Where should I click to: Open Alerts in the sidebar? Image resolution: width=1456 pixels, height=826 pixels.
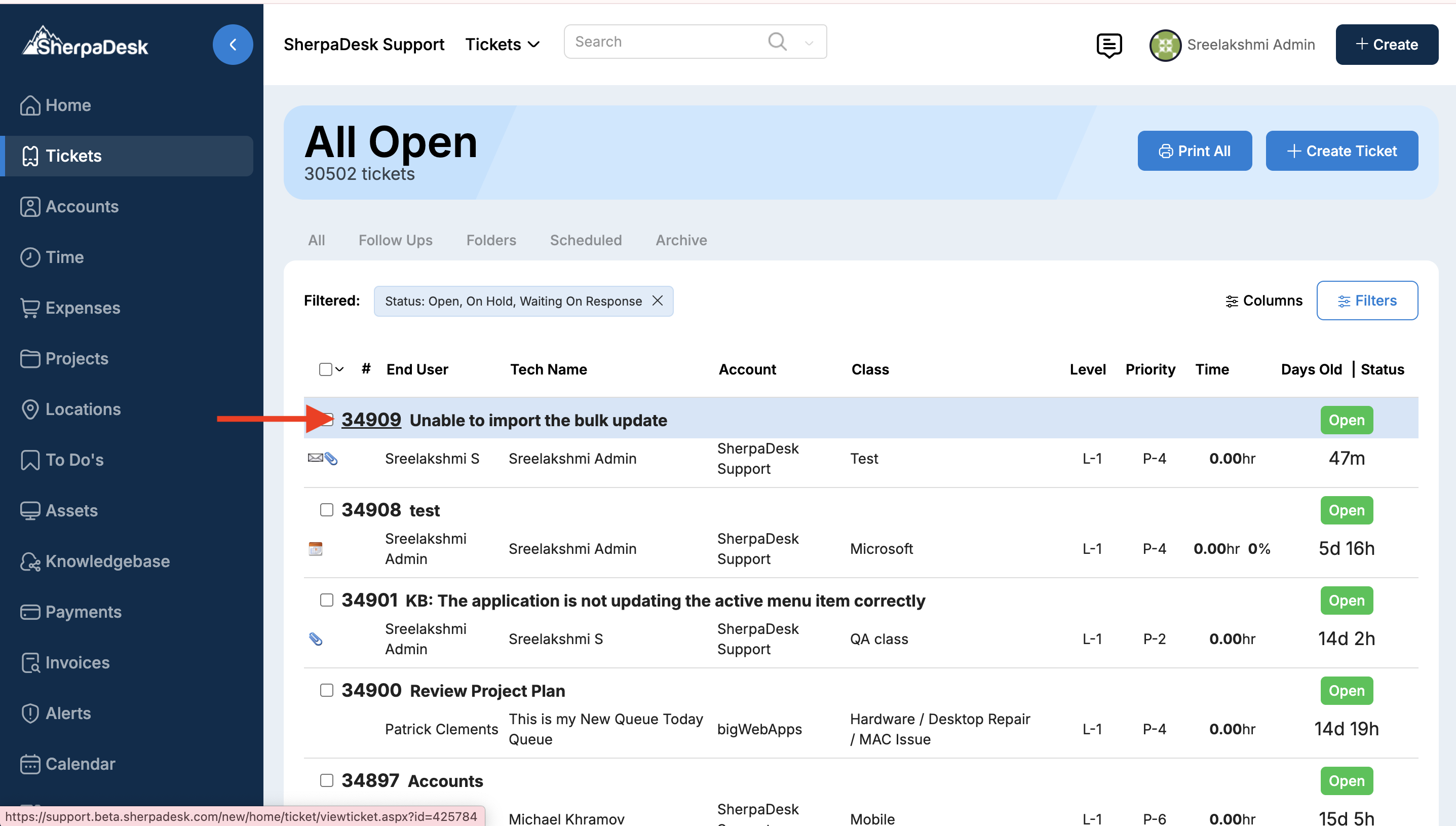pyautogui.click(x=68, y=713)
